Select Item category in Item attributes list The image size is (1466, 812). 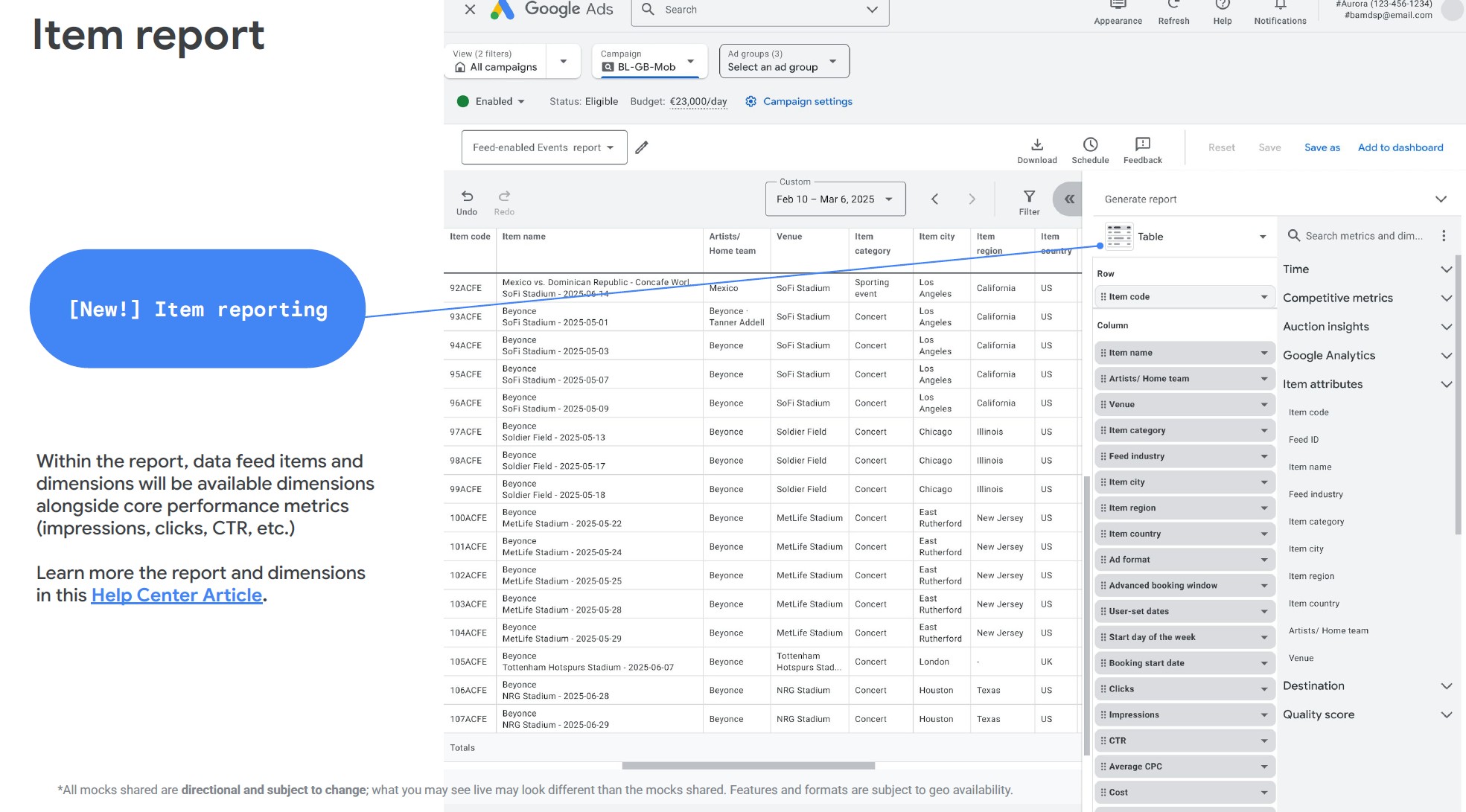click(x=1316, y=522)
